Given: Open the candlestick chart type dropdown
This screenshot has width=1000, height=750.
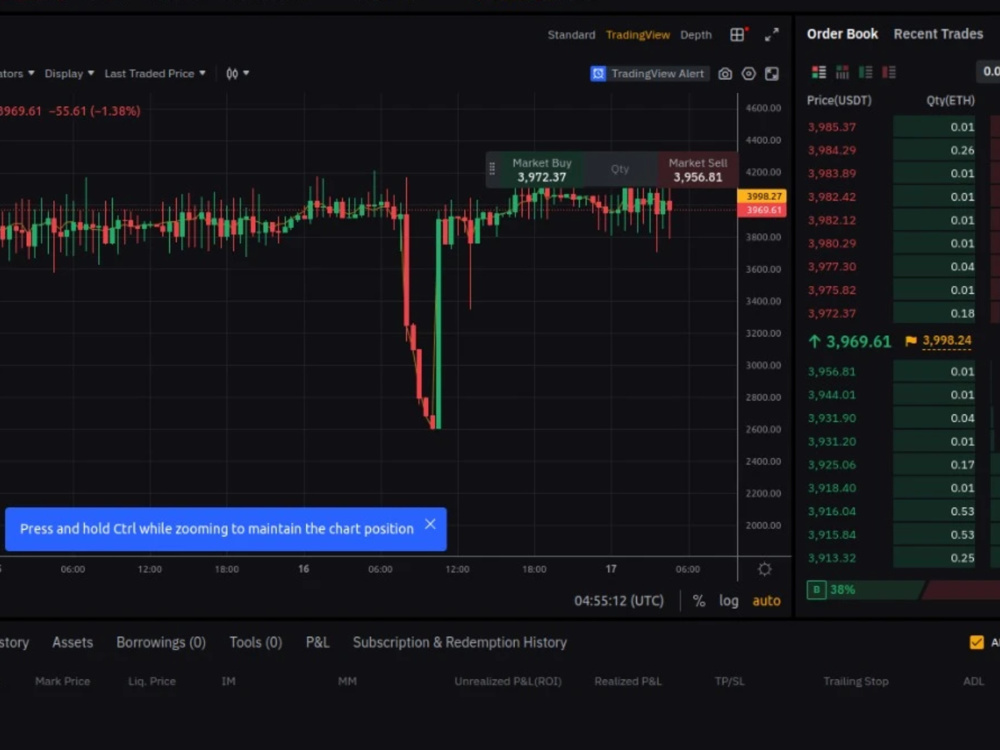Looking at the screenshot, I should [237, 73].
